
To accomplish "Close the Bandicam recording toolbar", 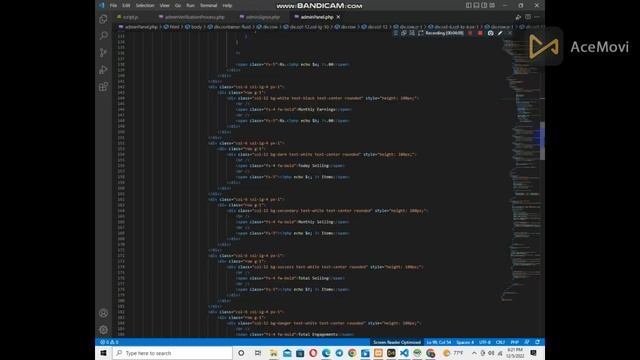I will 509,33.
